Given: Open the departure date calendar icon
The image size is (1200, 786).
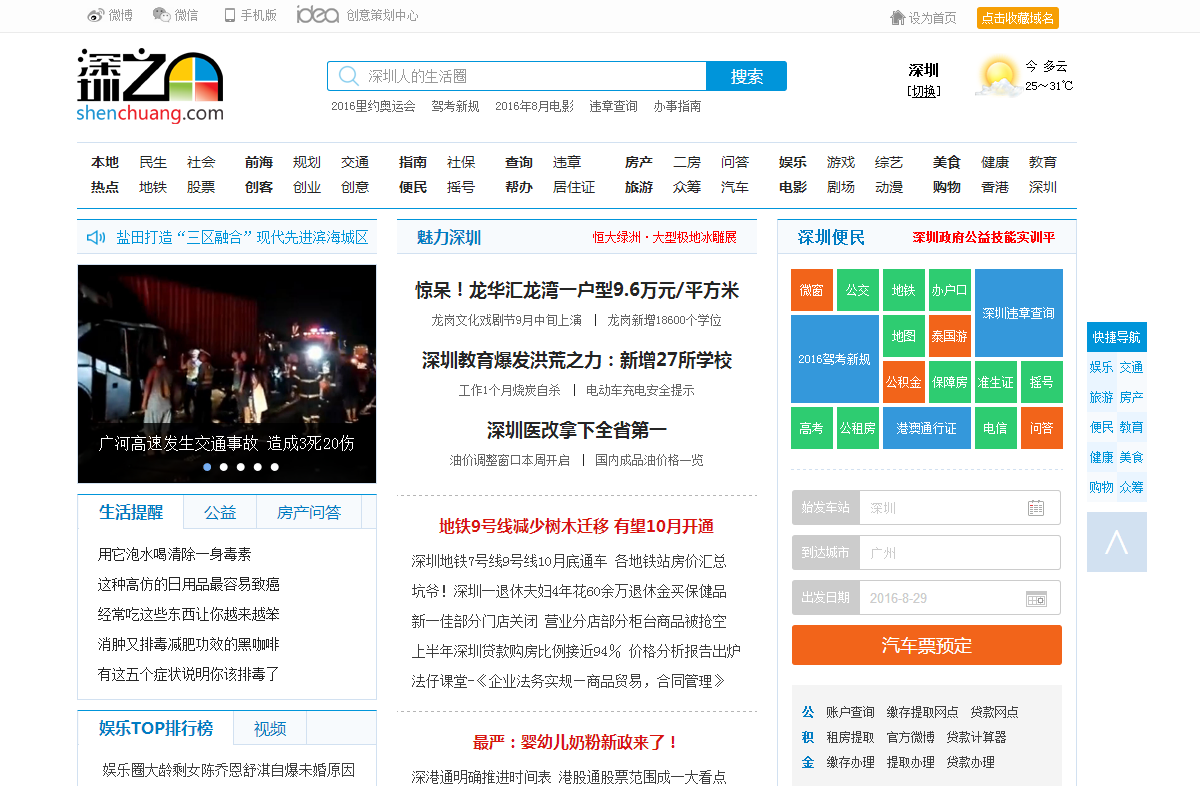Looking at the screenshot, I should [1036, 598].
